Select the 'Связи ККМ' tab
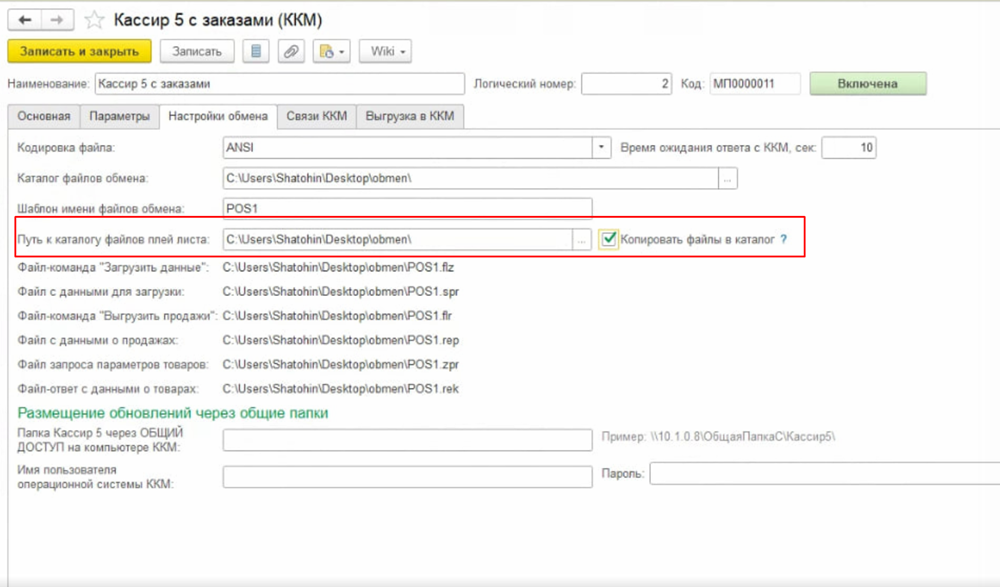 [316, 116]
